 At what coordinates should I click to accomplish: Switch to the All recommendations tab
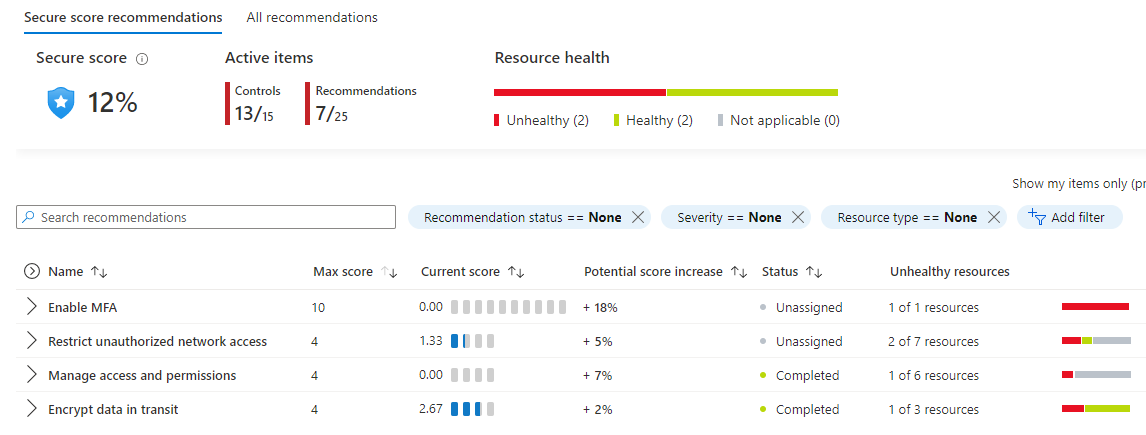point(312,18)
